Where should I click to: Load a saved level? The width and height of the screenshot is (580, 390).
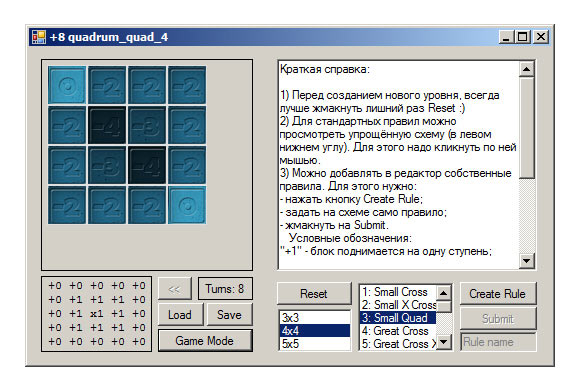click(x=180, y=315)
